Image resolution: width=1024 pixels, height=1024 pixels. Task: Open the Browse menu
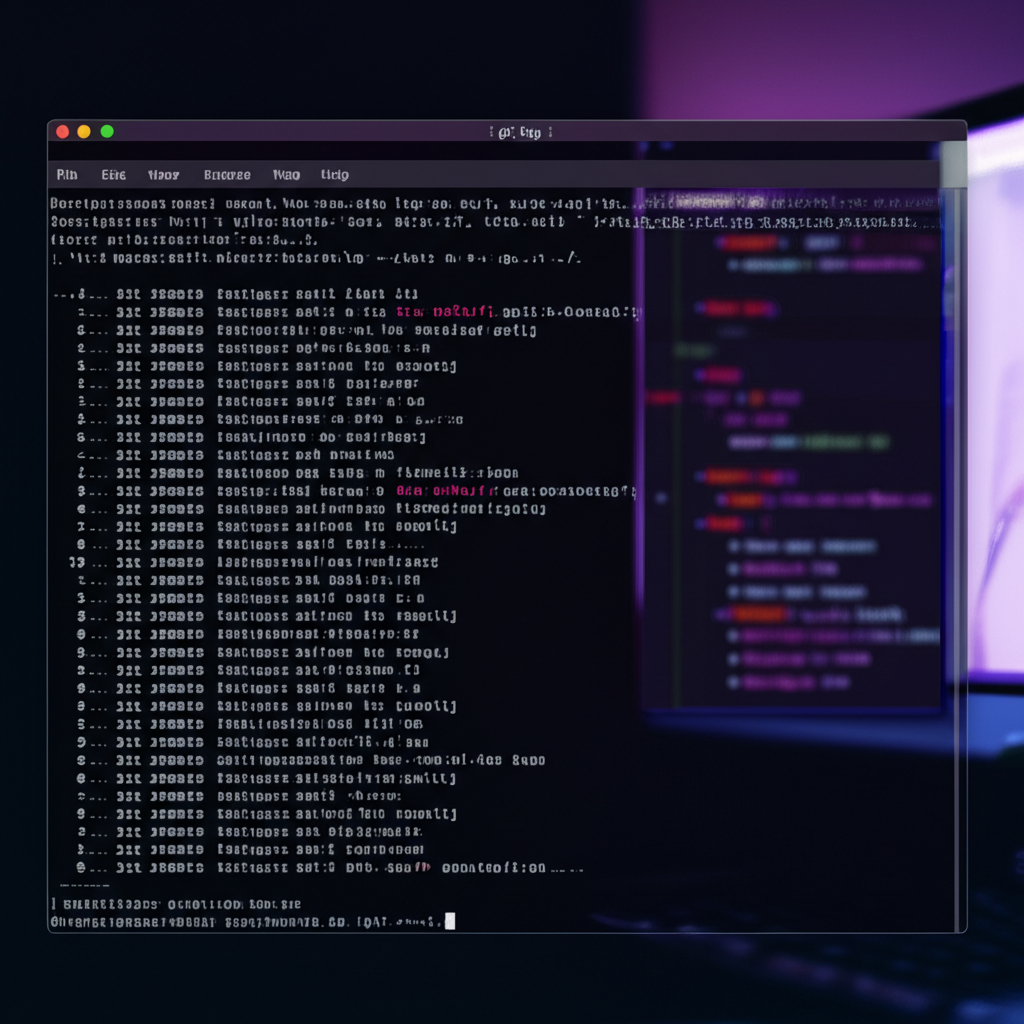click(226, 175)
